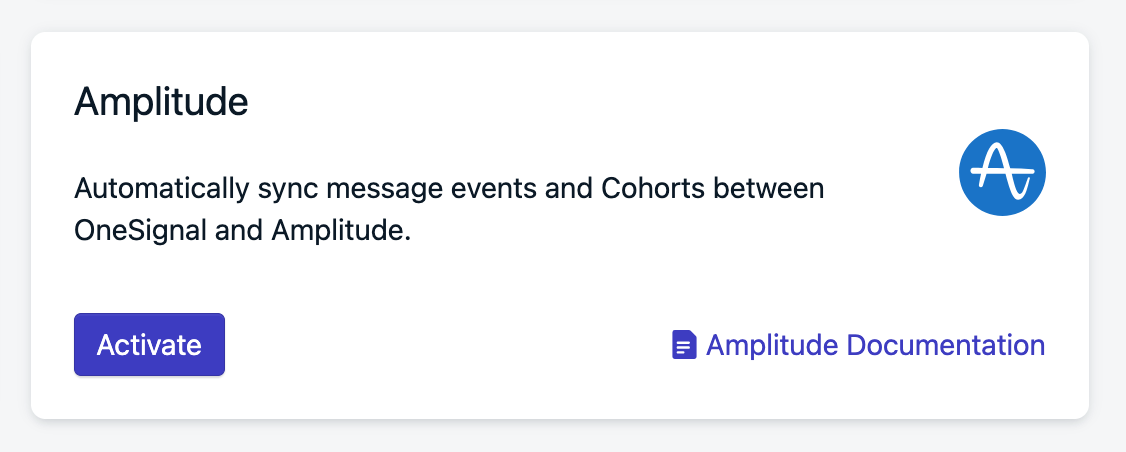Select the Amplitude card heading

coord(162,103)
